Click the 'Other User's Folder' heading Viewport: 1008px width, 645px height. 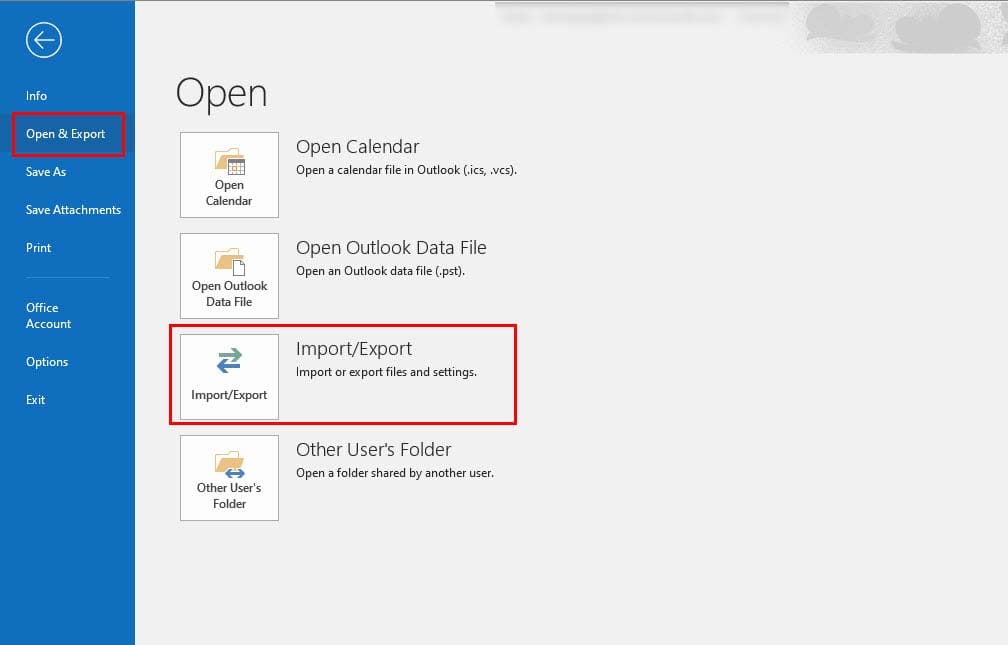[x=374, y=450]
